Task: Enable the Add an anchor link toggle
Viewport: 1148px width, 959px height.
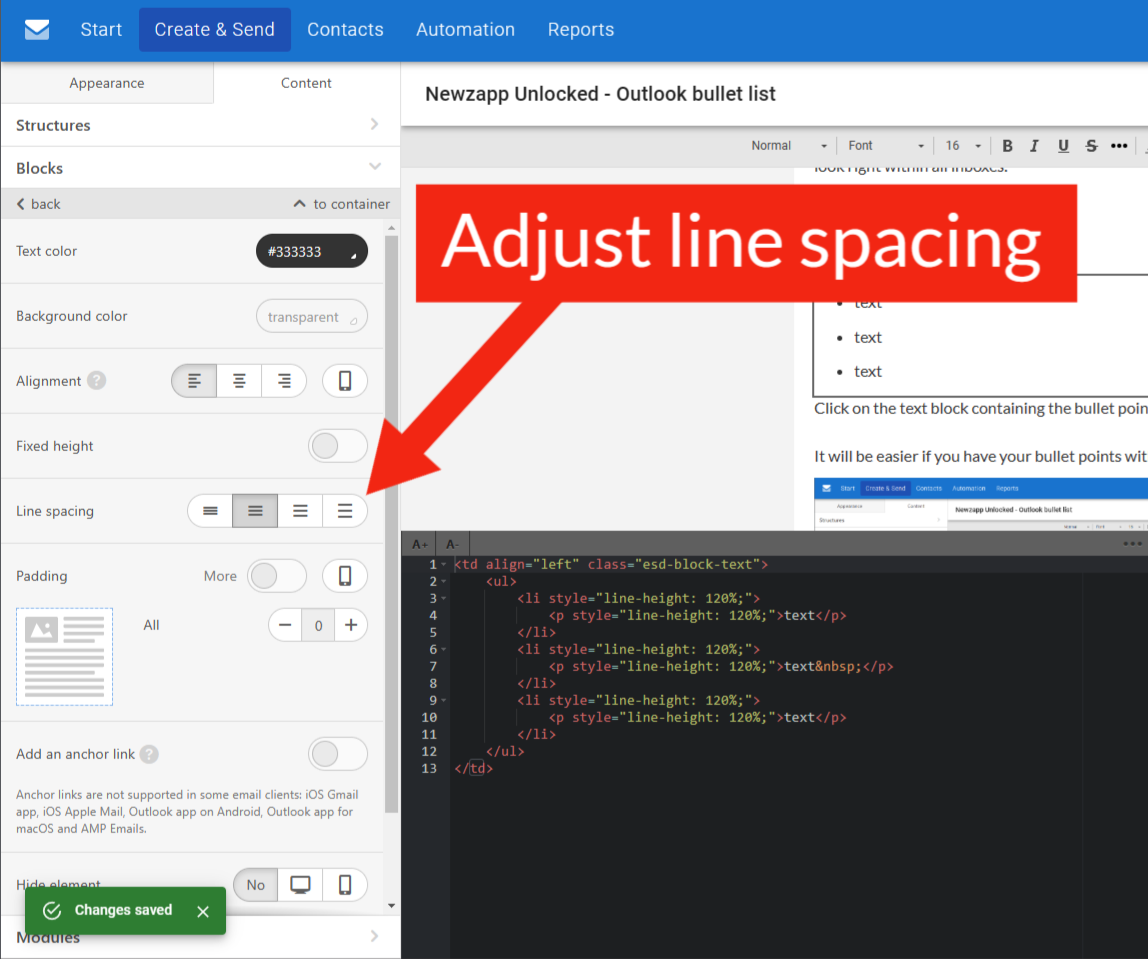Action: [x=337, y=754]
